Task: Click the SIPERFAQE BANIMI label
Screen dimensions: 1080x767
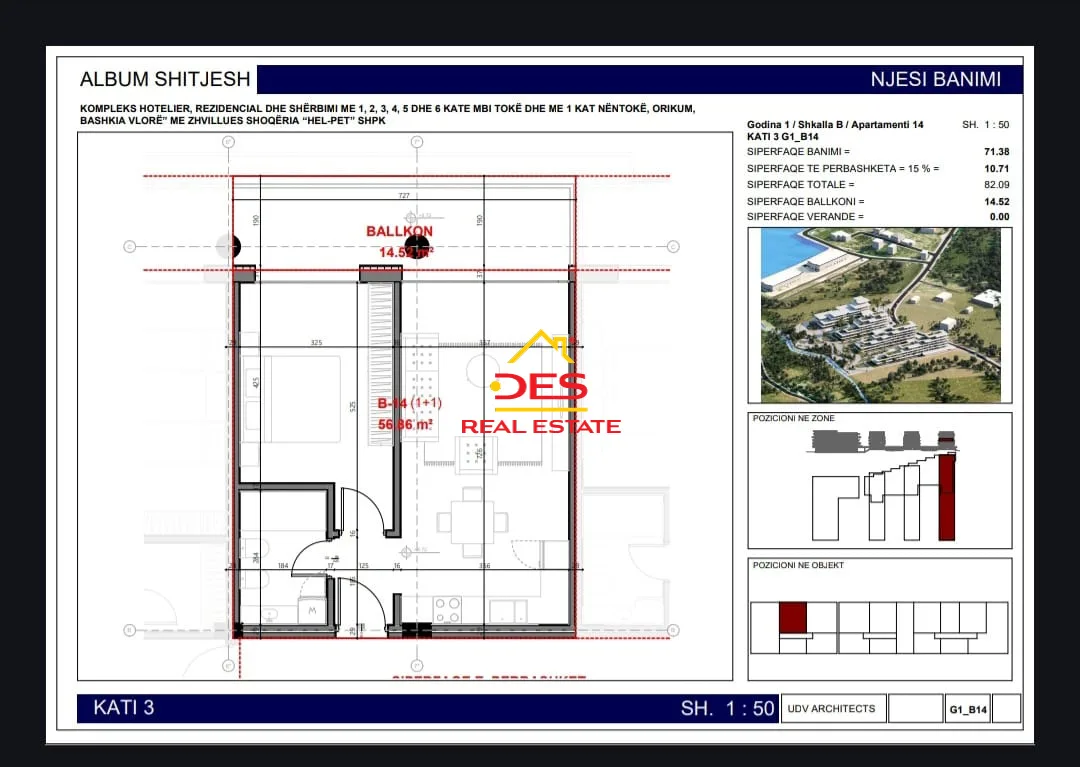Action: click(798, 151)
